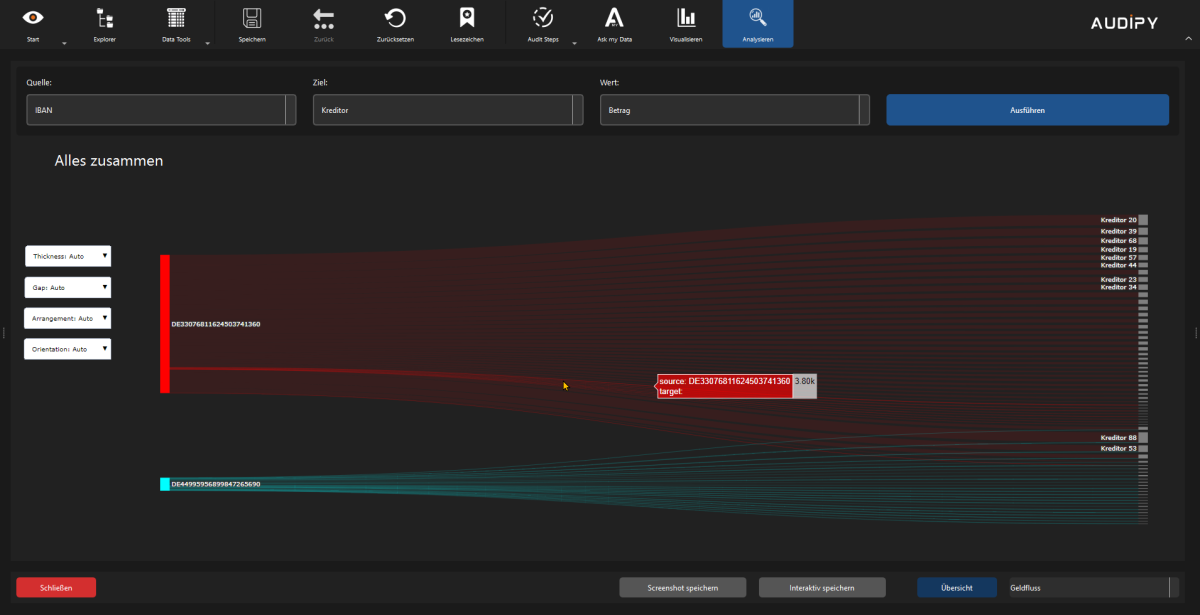Click the cyan IBAN source node bar

pyautogui.click(x=165, y=484)
